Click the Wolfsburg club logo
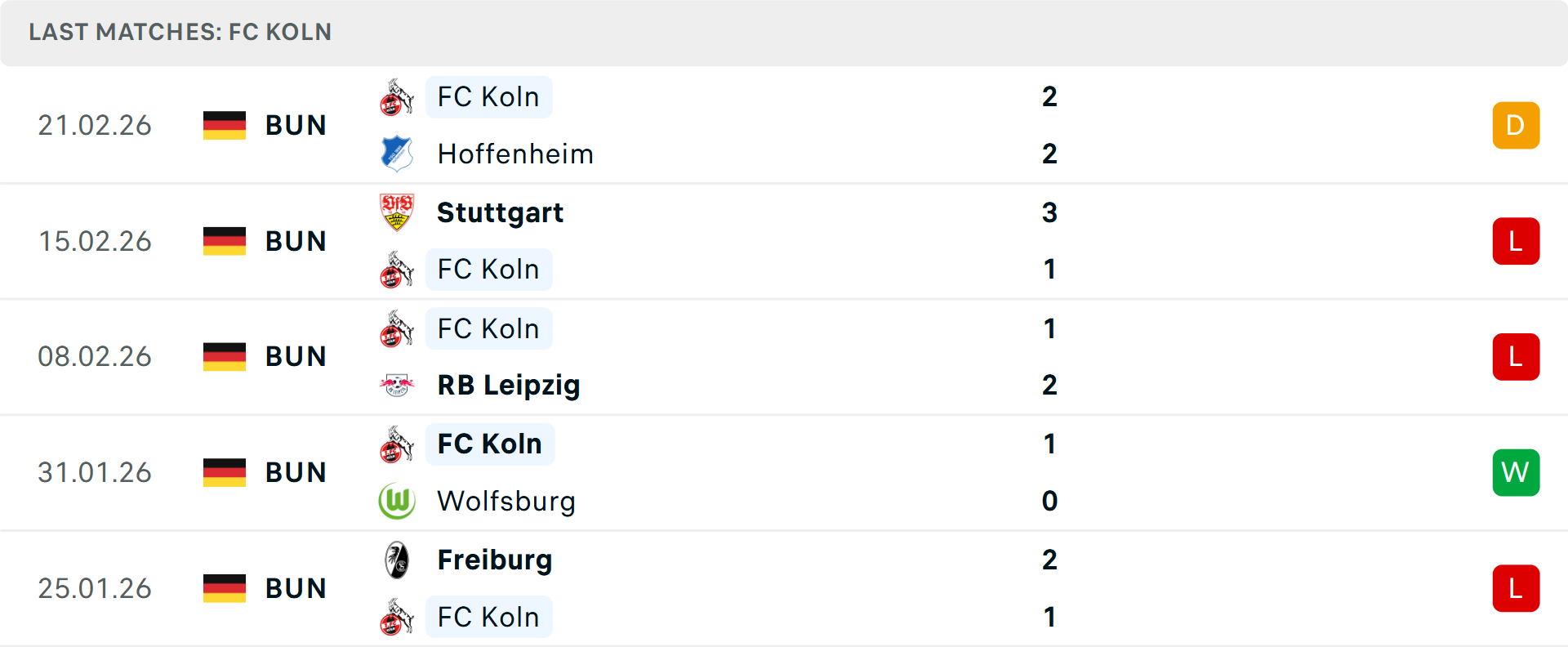 [397, 501]
